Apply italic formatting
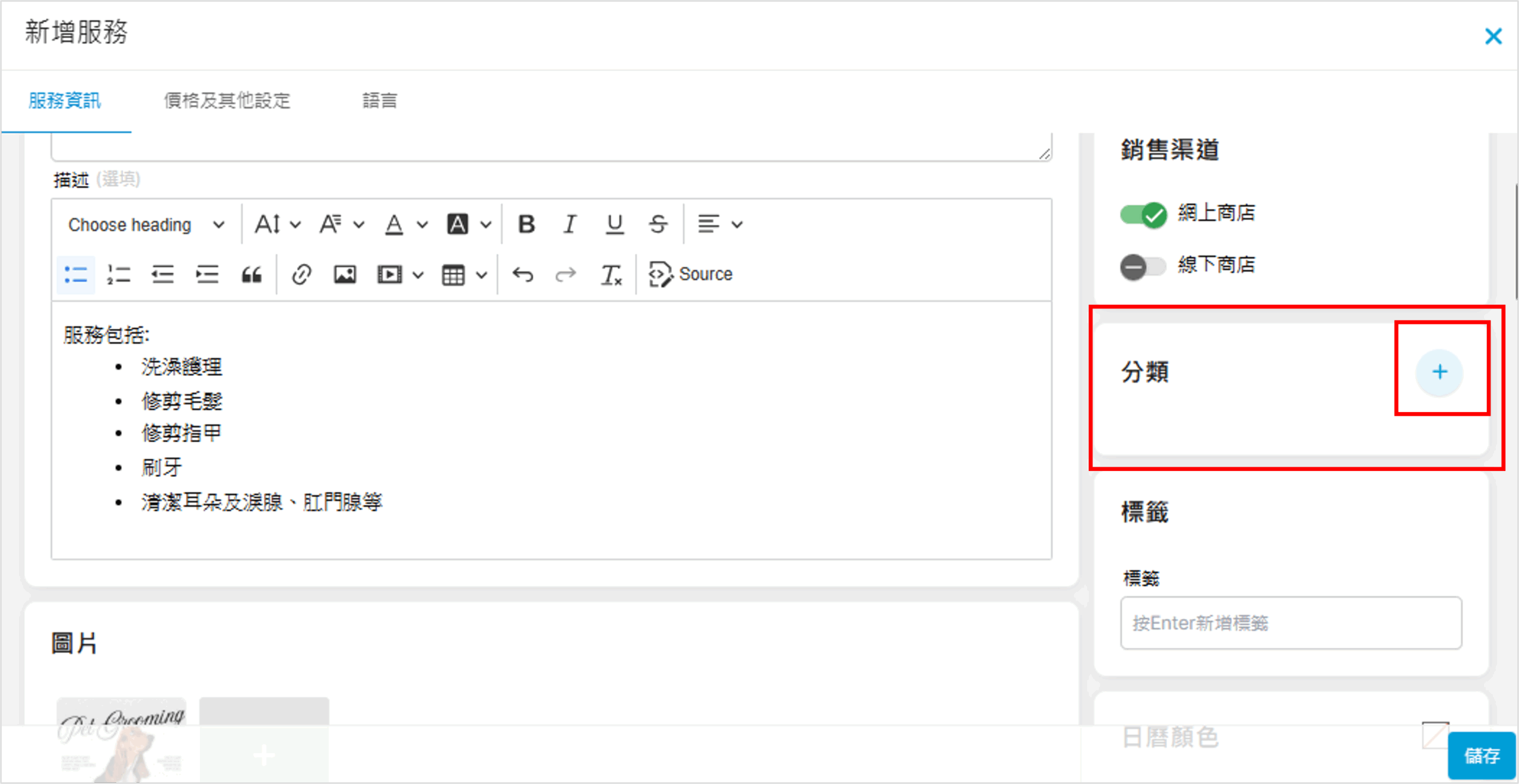This screenshot has width=1519, height=784. tap(570, 224)
